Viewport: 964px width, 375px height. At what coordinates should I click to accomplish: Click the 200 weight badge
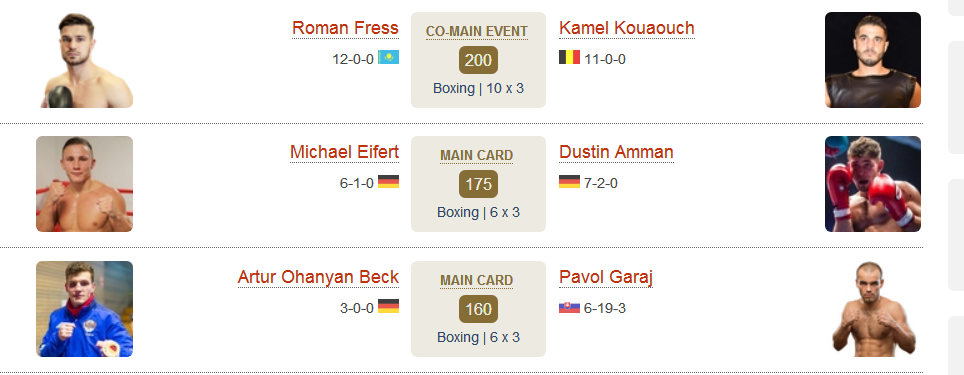coord(478,60)
